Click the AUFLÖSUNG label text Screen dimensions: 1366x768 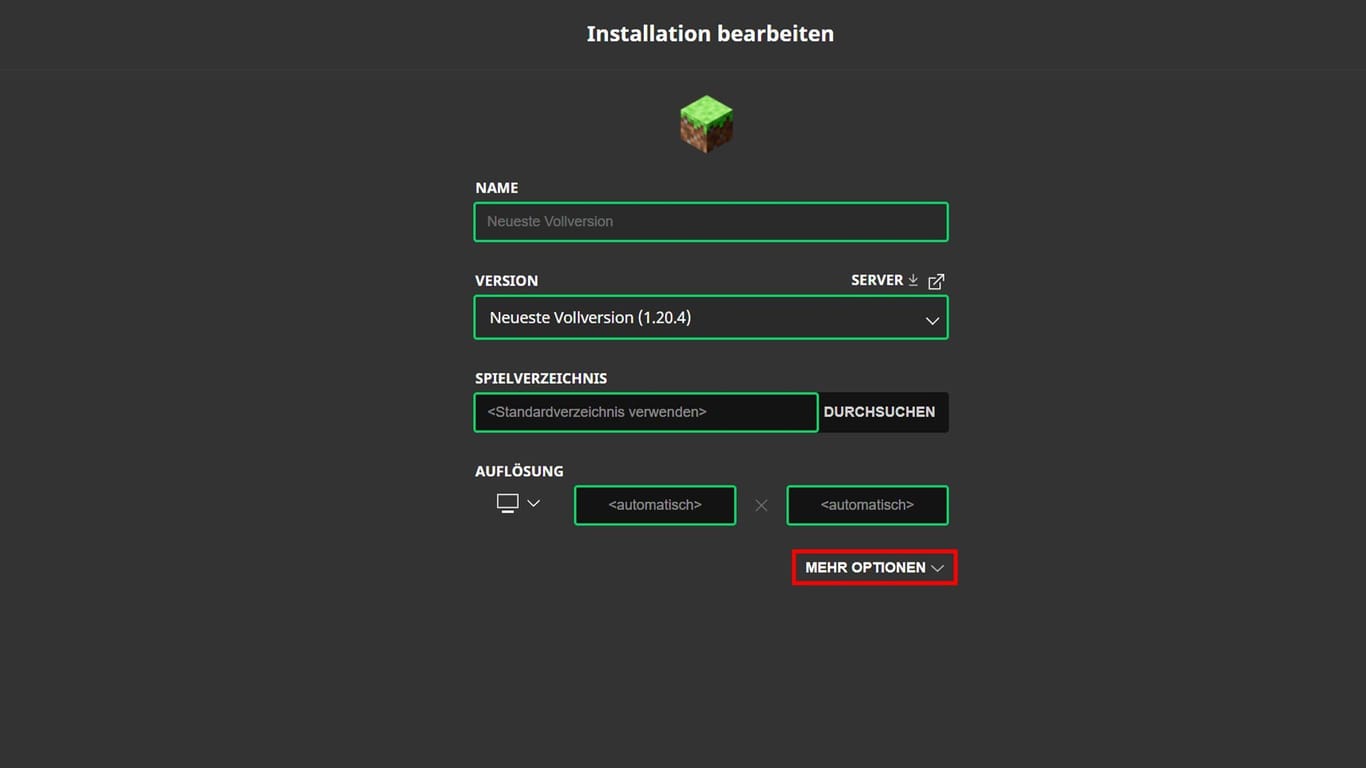tap(519, 471)
